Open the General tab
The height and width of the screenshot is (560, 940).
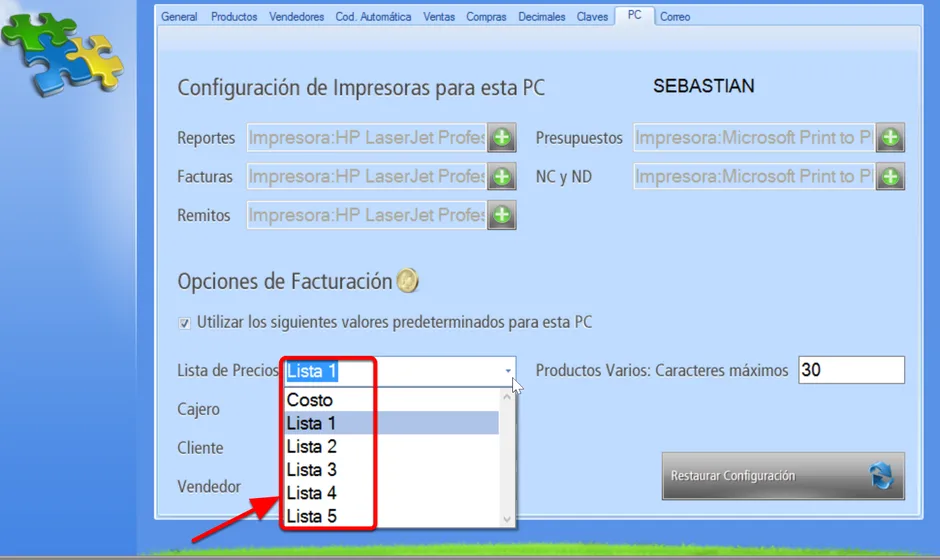[179, 17]
